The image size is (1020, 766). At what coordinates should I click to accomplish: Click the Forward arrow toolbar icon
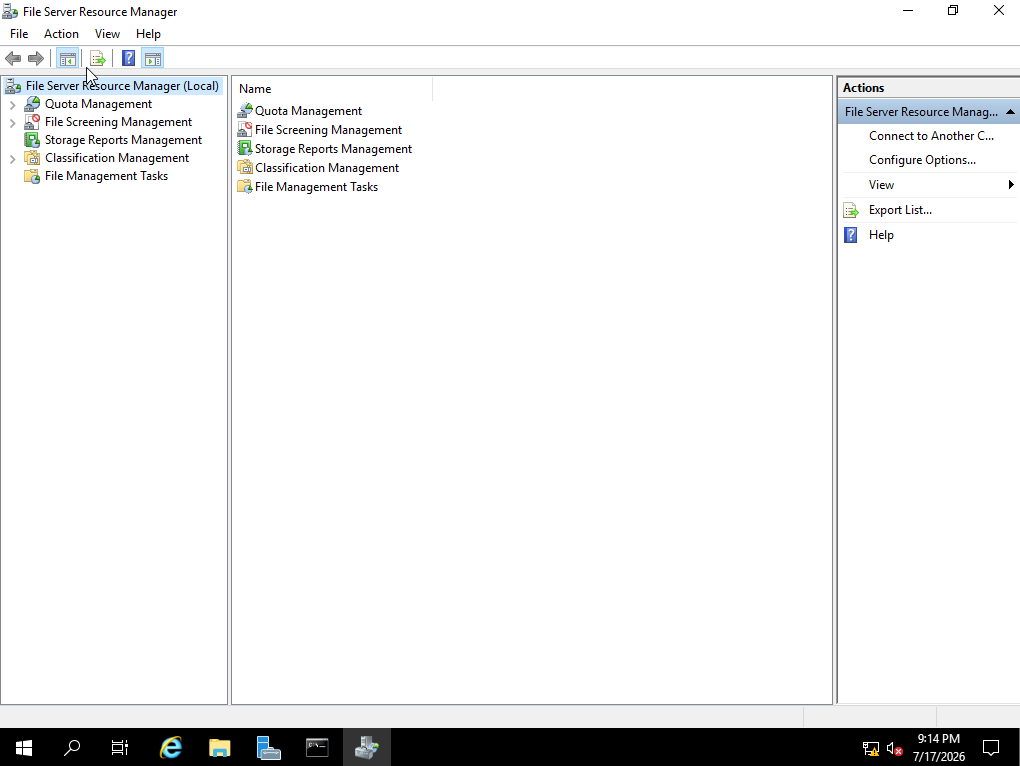[36, 59]
